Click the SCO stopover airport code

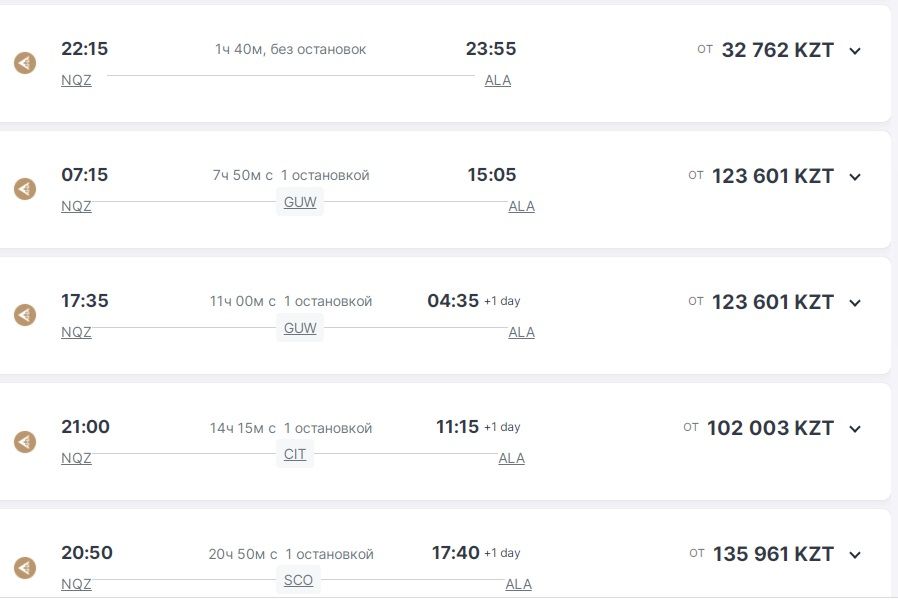pyautogui.click(x=298, y=580)
